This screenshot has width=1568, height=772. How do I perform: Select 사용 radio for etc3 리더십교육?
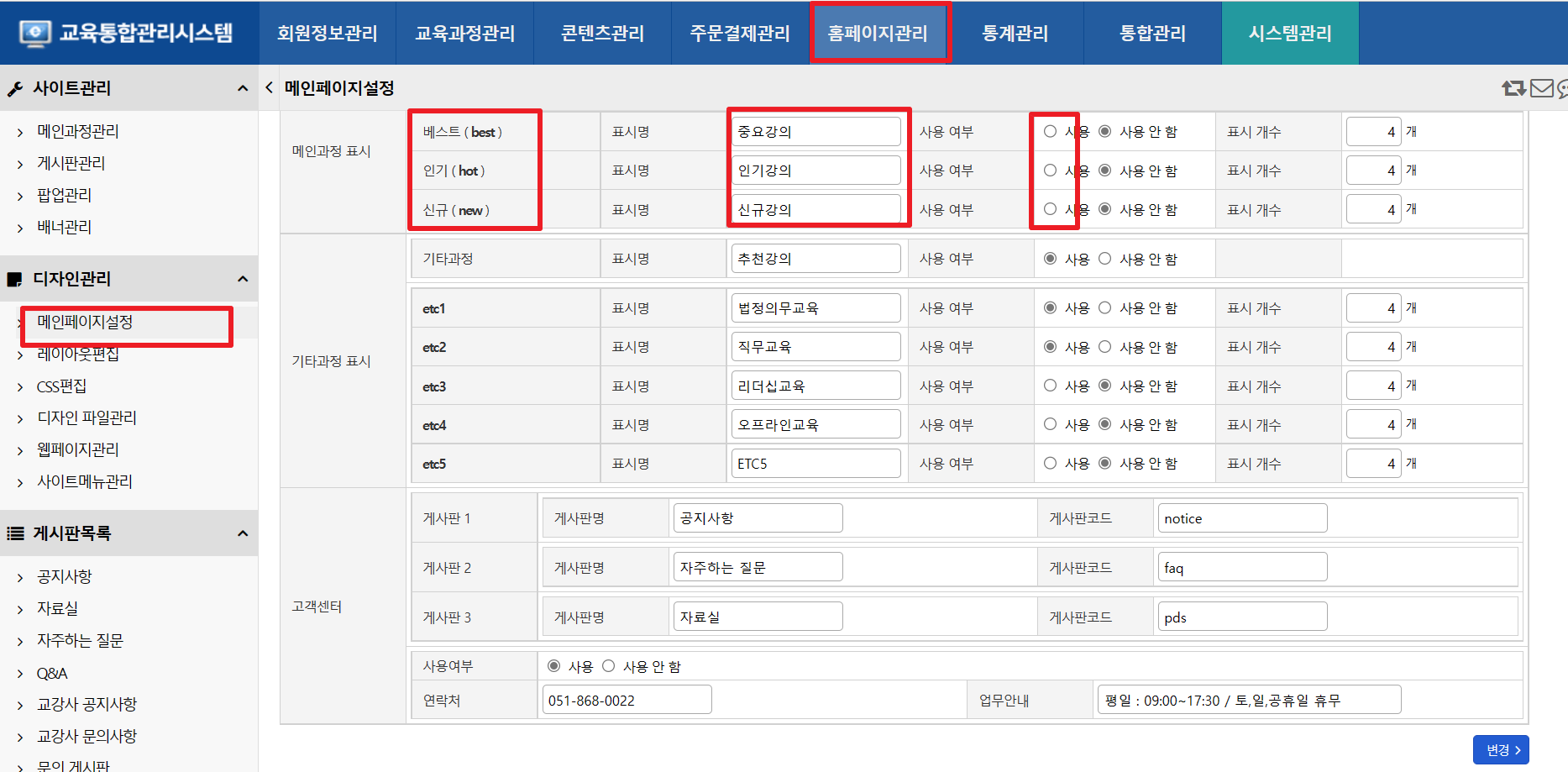click(x=1050, y=386)
